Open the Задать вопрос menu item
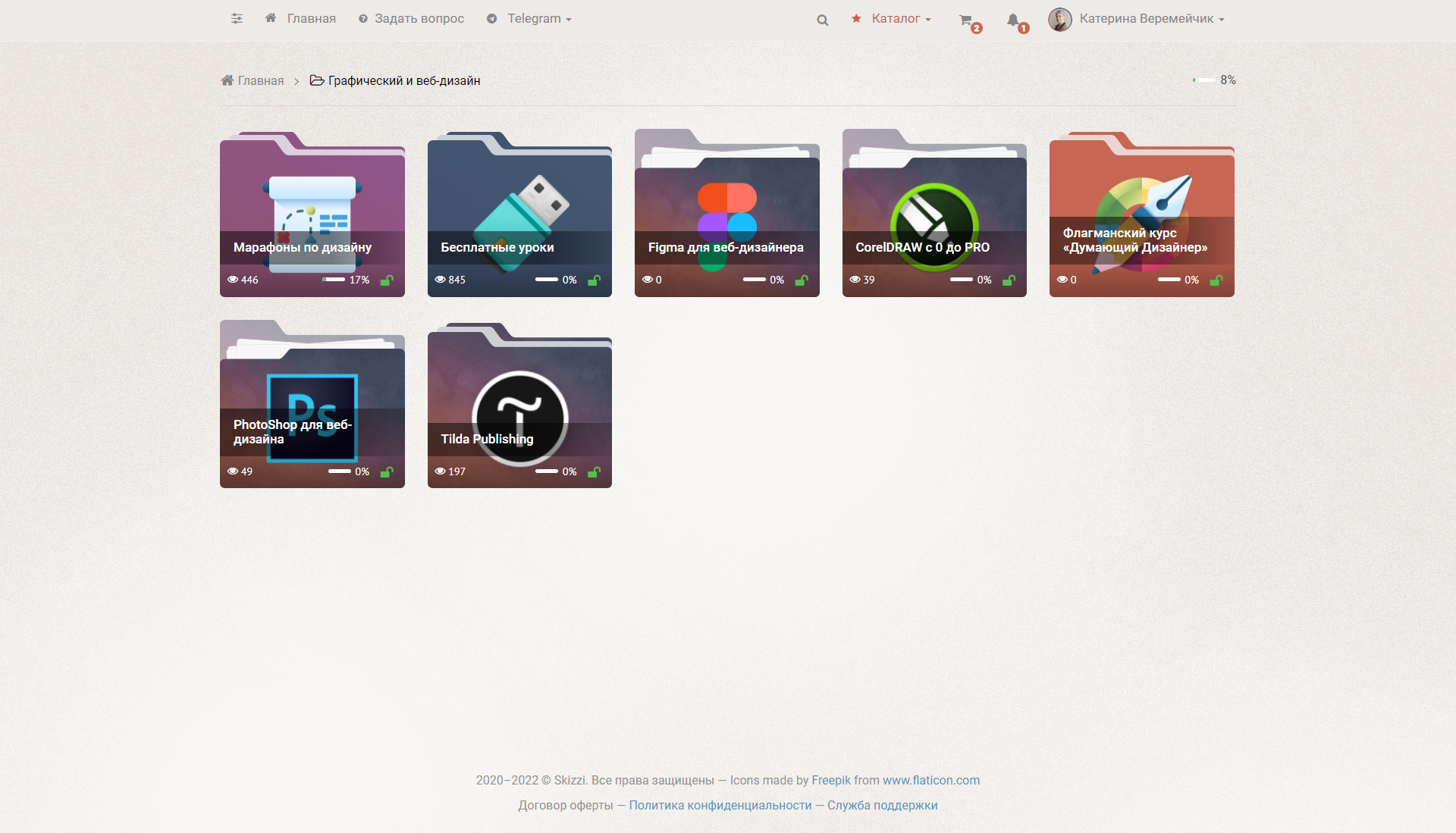Image resolution: width=1456 pixels, height=833 pixels. click(411, 19)
